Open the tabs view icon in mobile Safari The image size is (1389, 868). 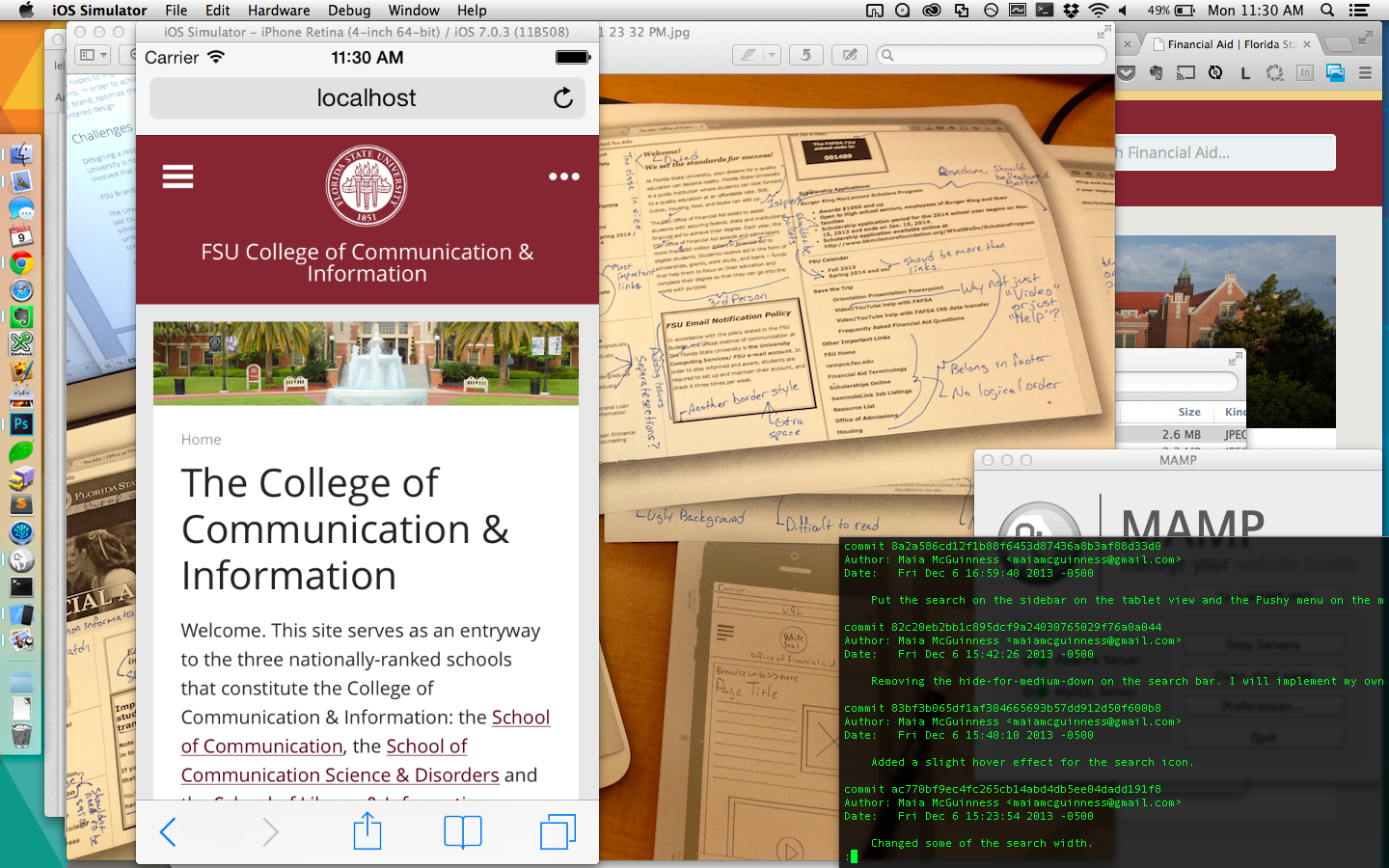click(x=558, y=831)
